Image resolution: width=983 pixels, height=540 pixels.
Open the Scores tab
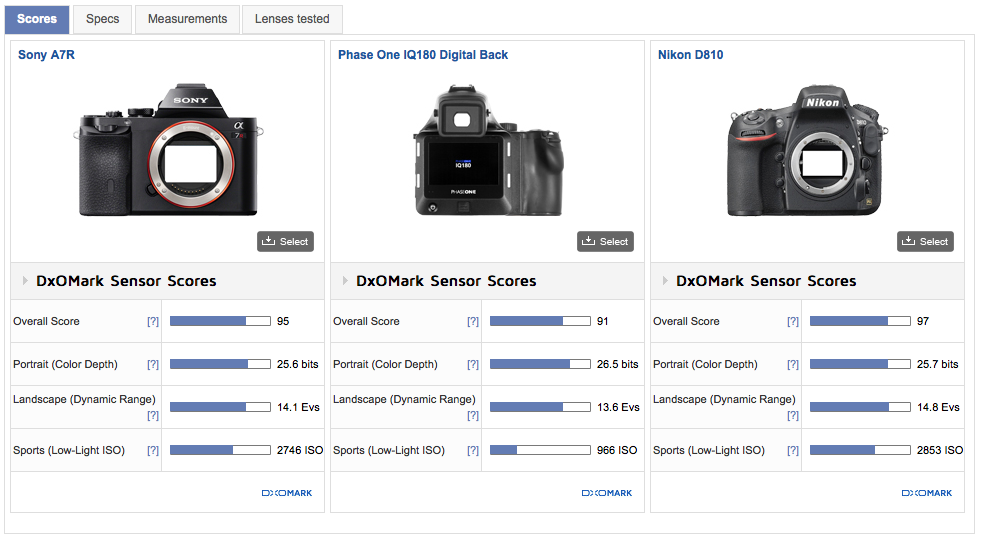37,19
